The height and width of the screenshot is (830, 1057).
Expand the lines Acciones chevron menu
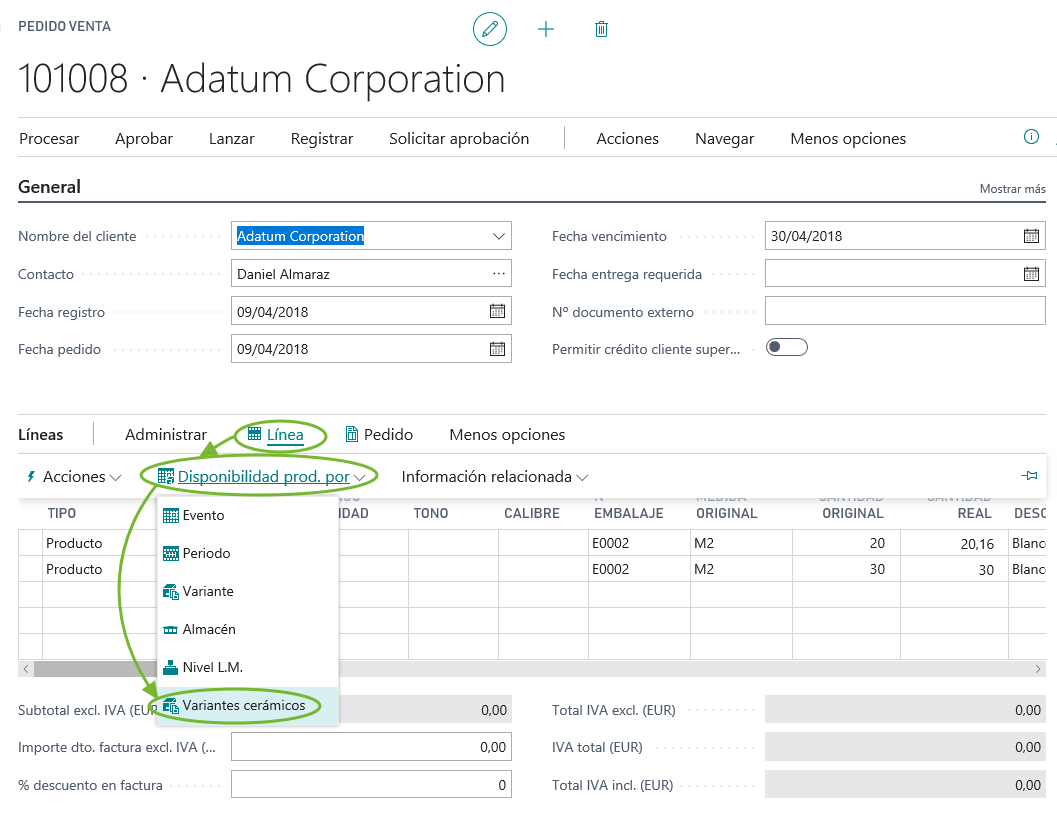tap(115, 477)
